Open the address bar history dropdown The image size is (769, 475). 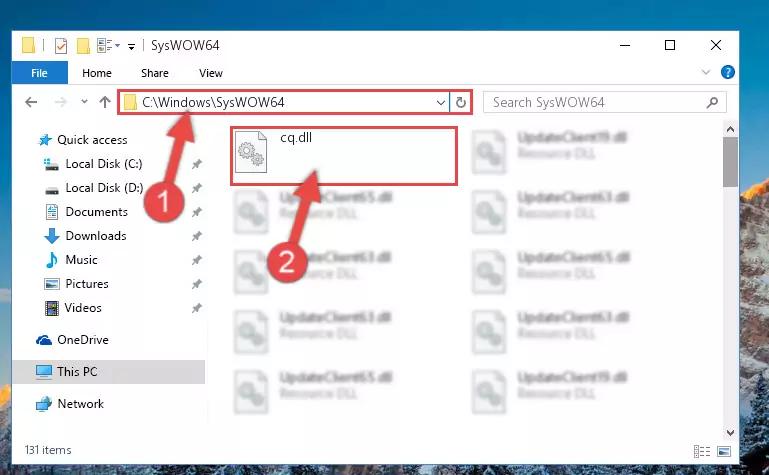click(x=440, y=102)
